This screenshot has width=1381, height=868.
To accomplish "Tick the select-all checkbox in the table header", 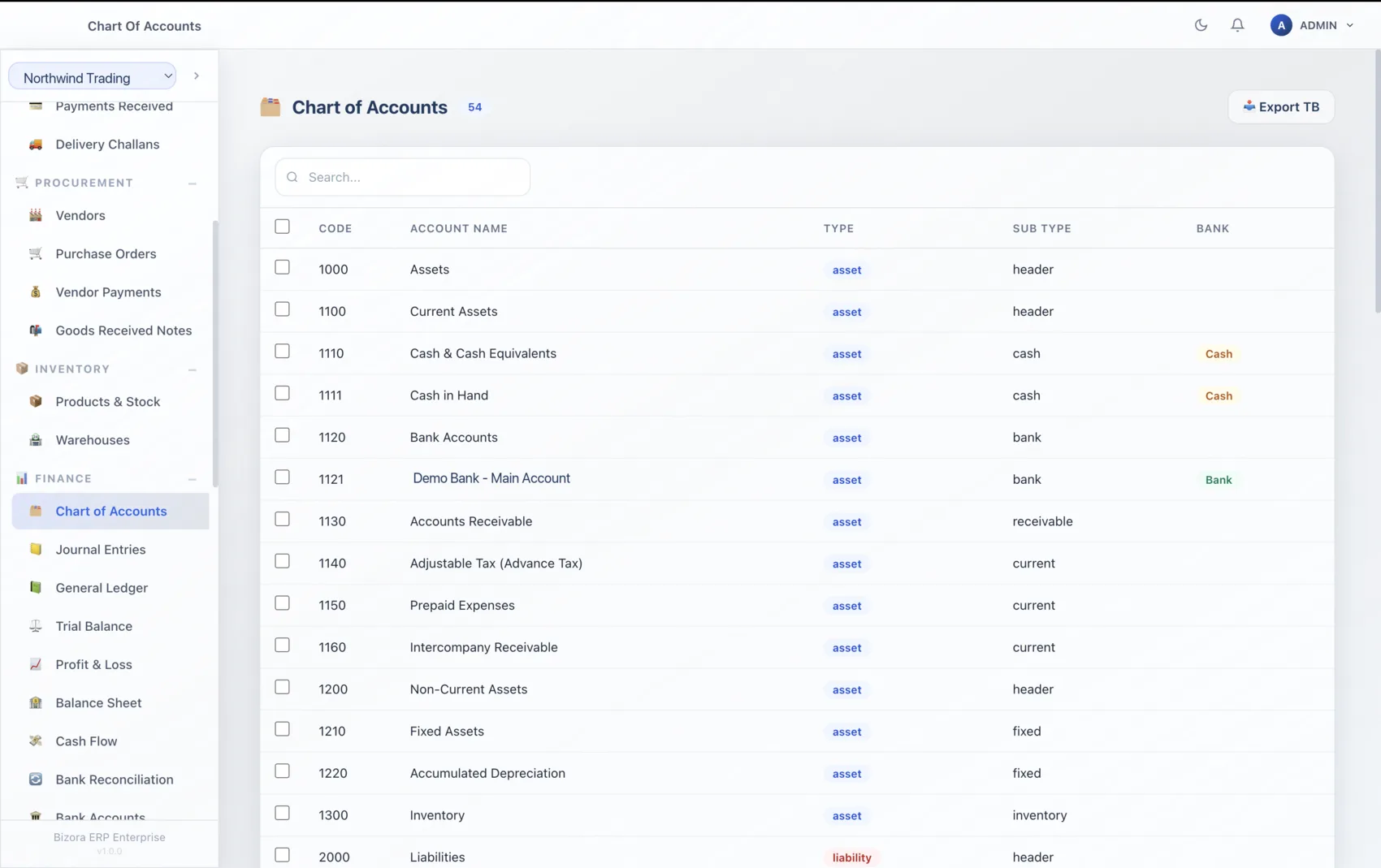I will point(282,227).
